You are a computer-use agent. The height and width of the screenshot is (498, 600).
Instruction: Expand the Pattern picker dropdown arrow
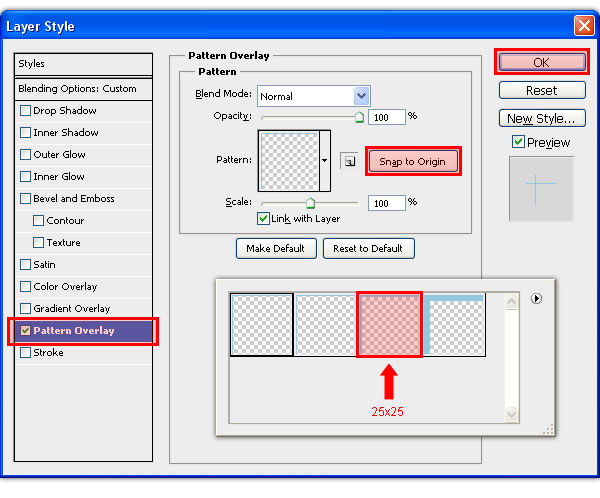(325, 161)
